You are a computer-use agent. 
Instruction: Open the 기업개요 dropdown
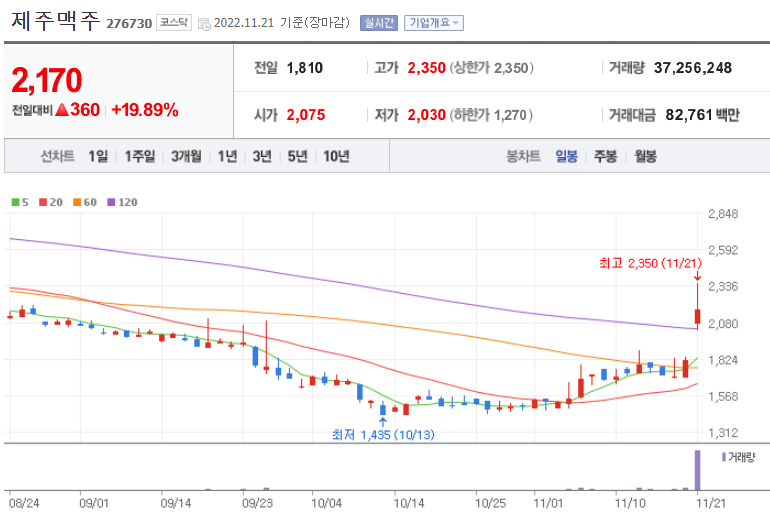tap(434, 23)
